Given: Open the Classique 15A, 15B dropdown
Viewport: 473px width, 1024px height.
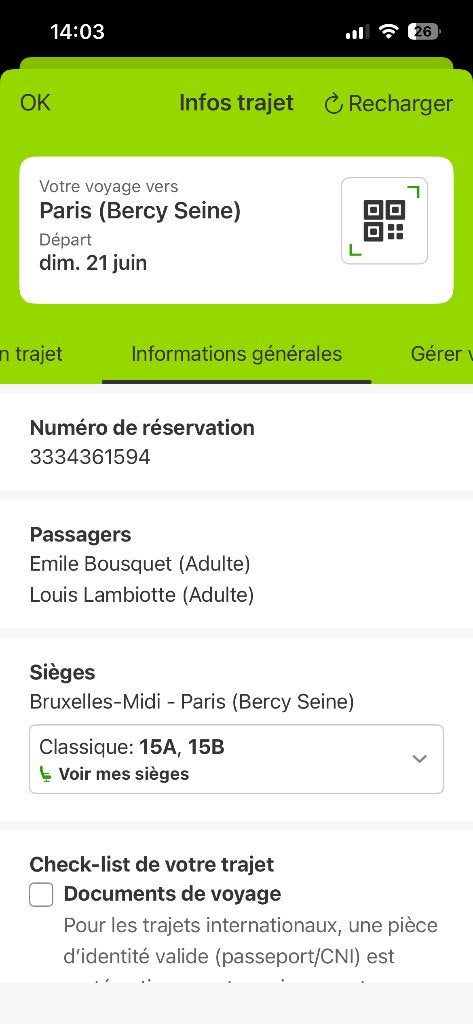Looking at the screenshot, I should click(x=236, y=759).
